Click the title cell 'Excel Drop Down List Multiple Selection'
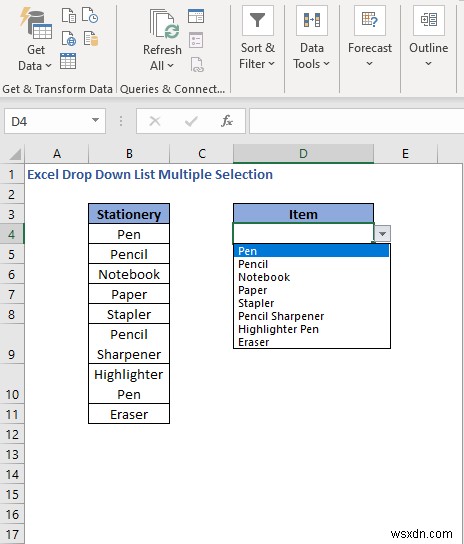This screenshot has height=544, width=464. pos(150,174)
